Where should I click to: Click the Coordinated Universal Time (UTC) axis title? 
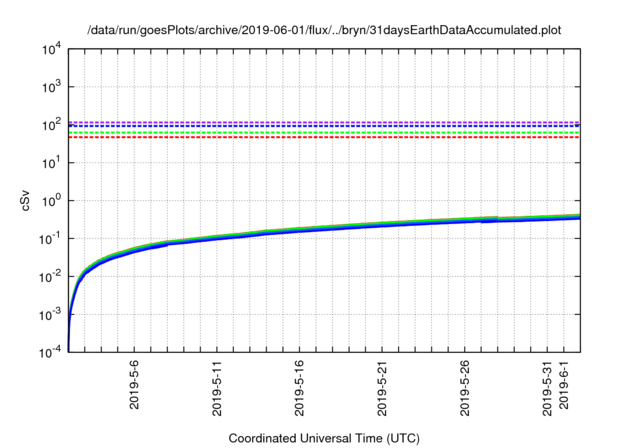[324, 438]
